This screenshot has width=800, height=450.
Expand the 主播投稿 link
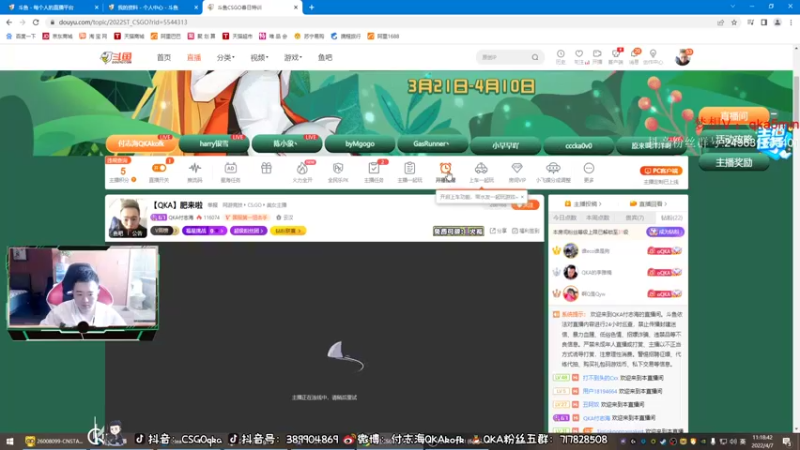[583, 204]
